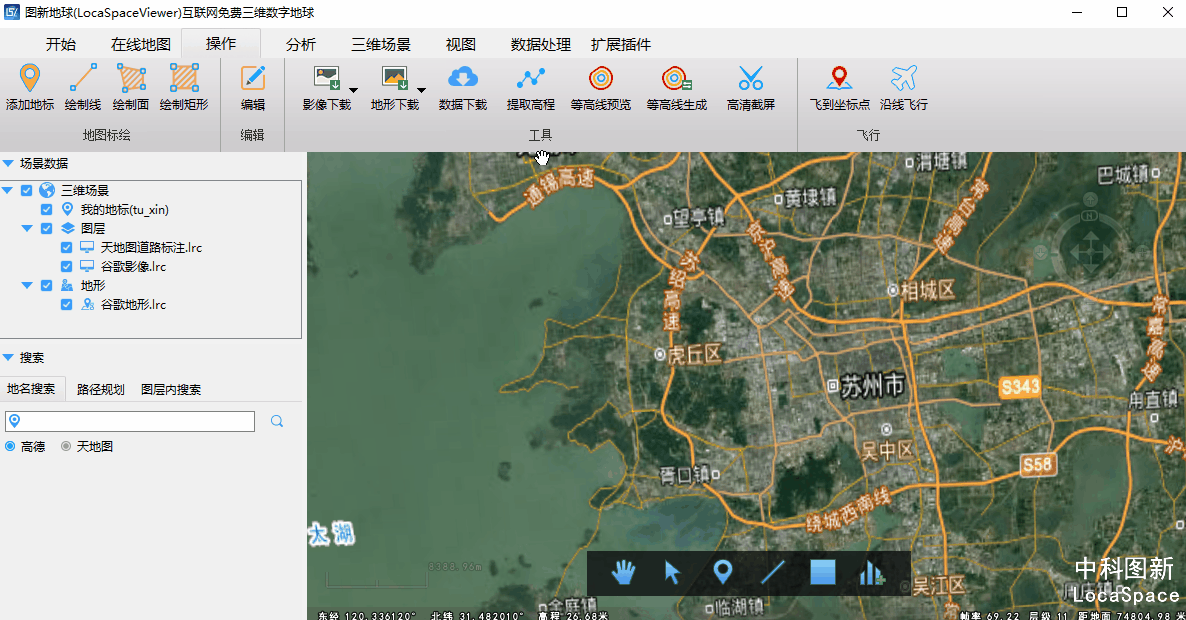Collapse the 图层 tree node
Screen dimensions: 1186x620
(x=27, y=228)
